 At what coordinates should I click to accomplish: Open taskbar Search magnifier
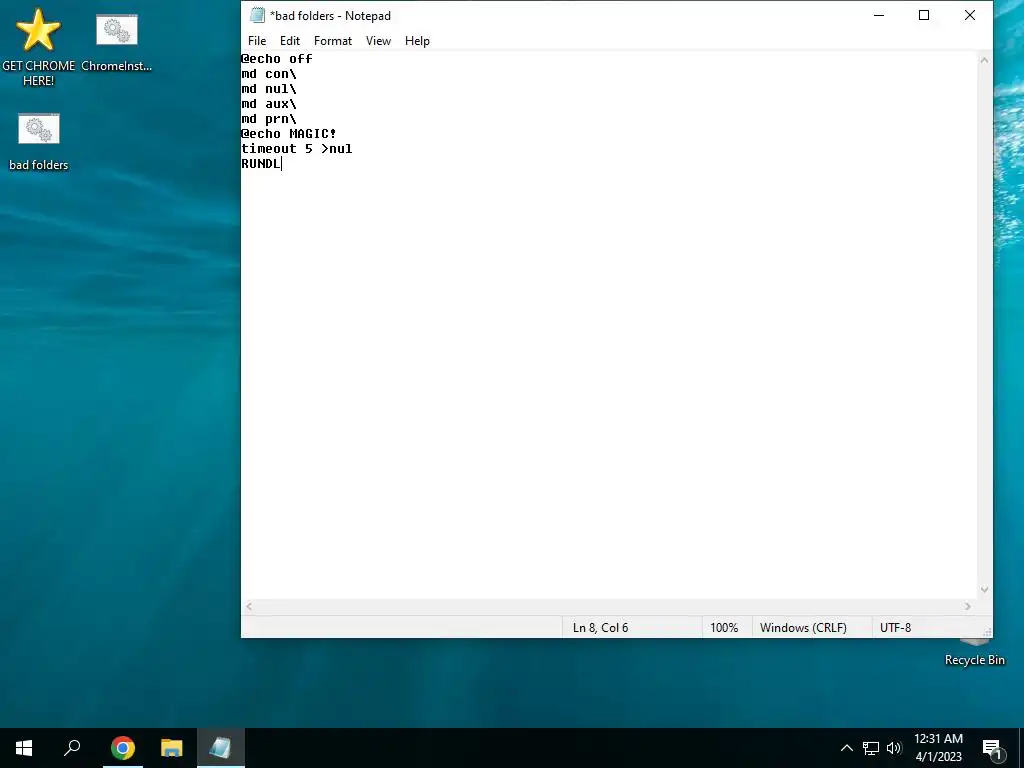[x=72, y=748]
